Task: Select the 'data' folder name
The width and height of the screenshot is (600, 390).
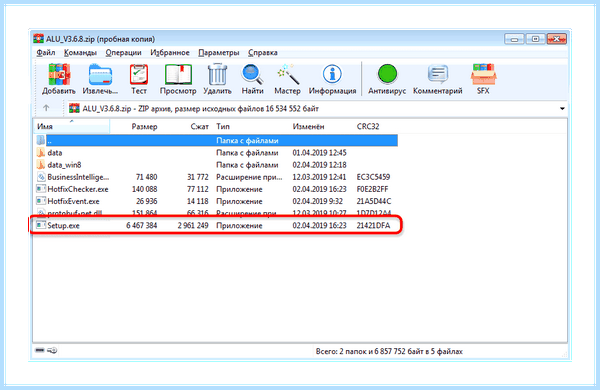Action: point(55,153)
